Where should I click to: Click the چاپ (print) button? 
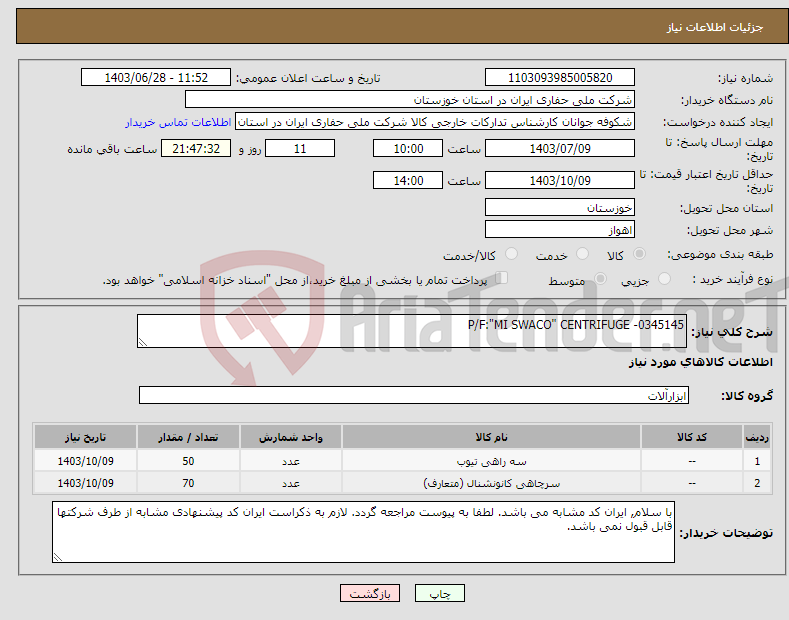click(439, 593)
